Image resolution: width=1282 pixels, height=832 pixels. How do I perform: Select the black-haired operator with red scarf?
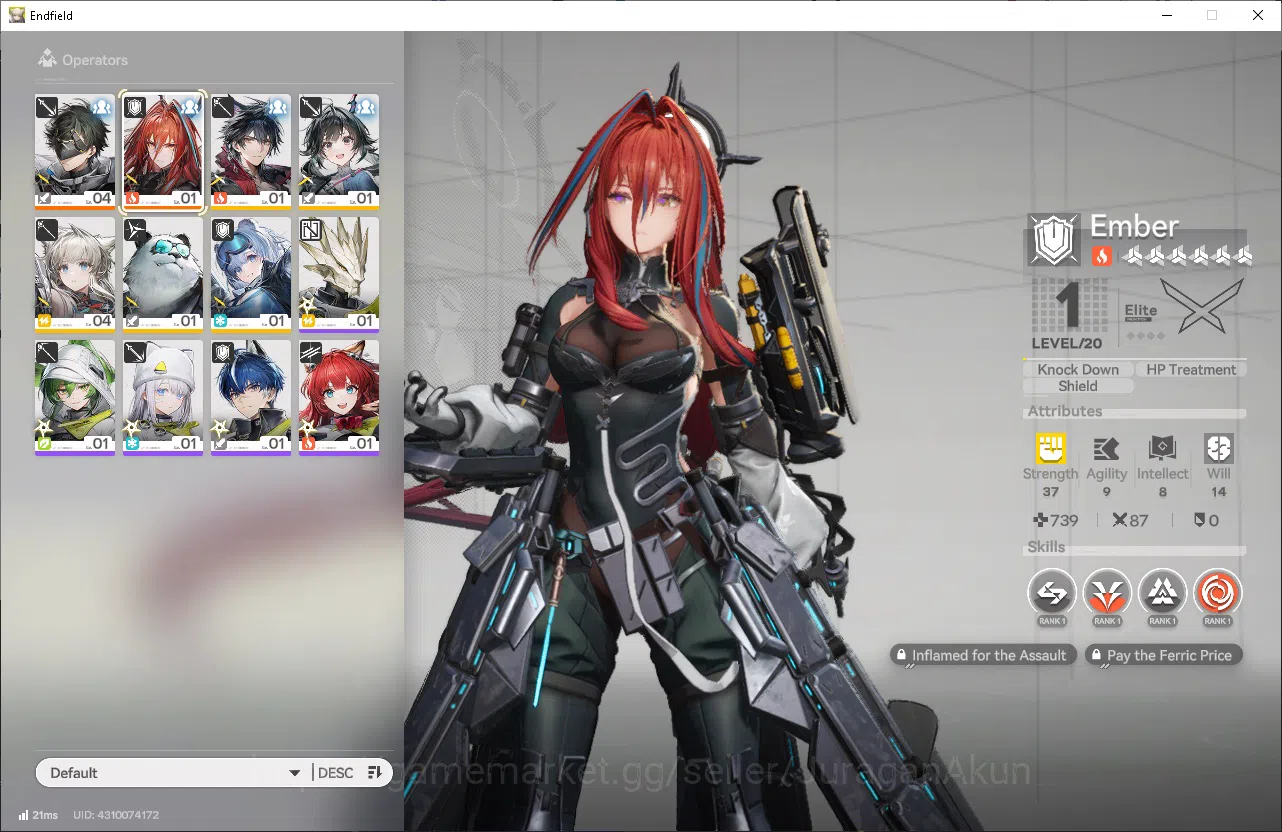pyautogui.click(x=251, y=152)
